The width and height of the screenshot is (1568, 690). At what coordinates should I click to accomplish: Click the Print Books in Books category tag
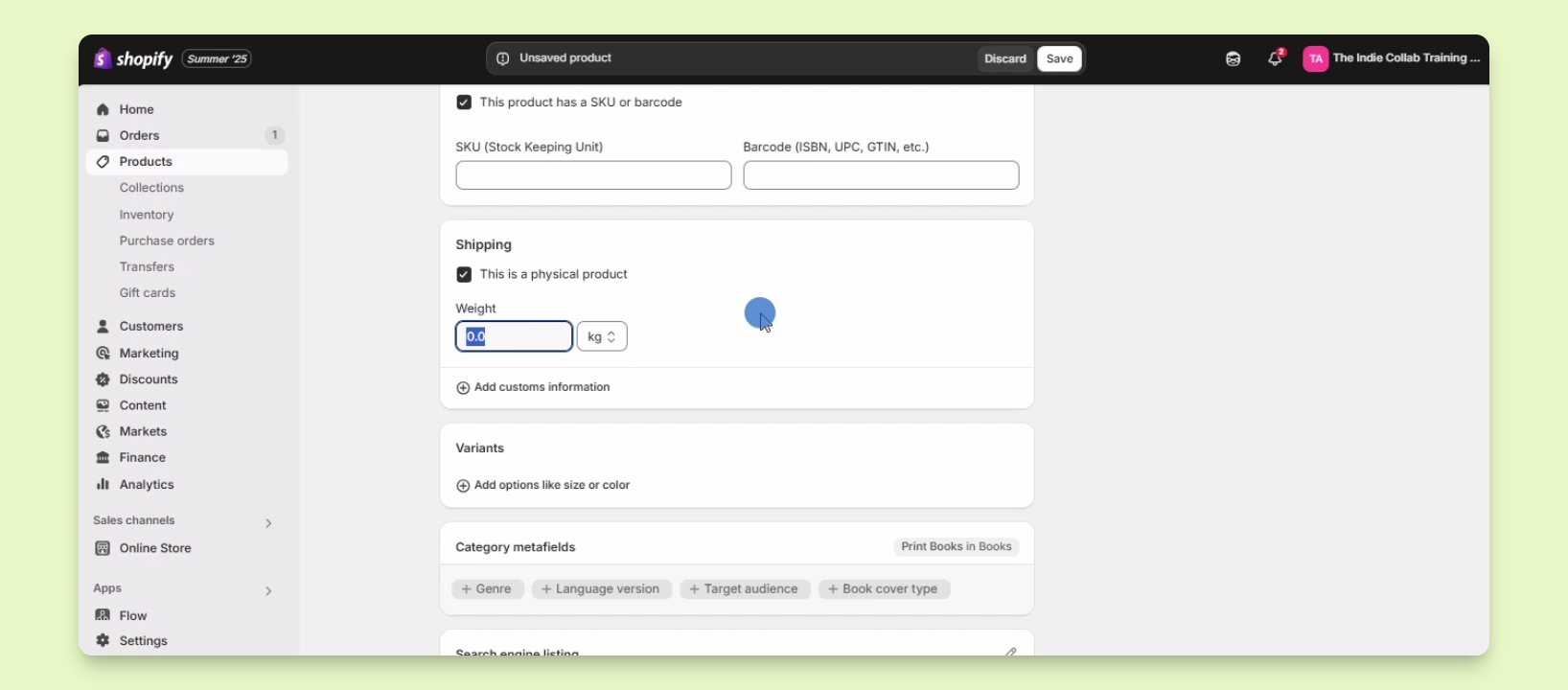point(957,547)
